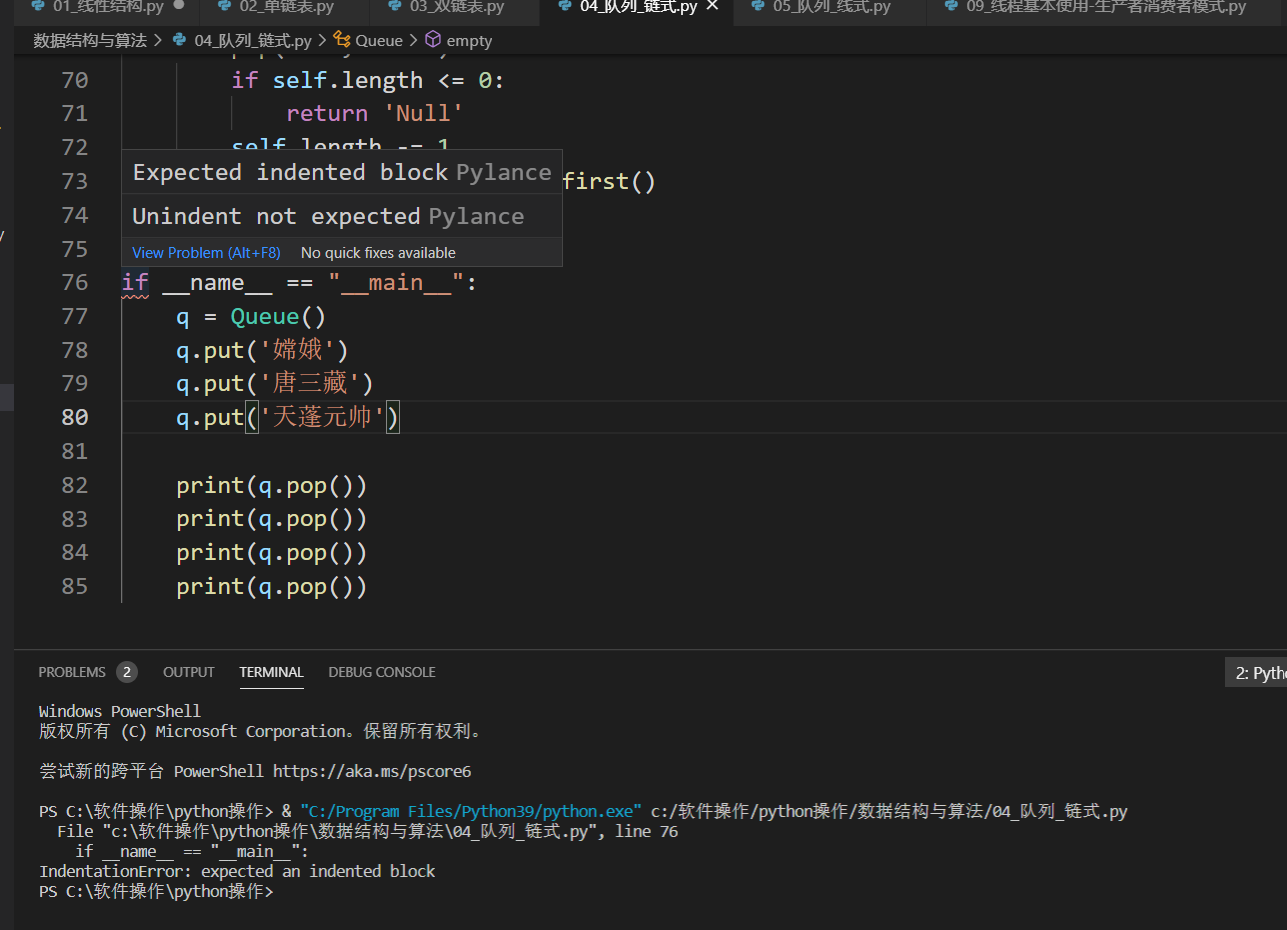This screenshot has height=930, width=1287.
Task: Open the PROBLEMS panel tab
Action: click(72, 672)
